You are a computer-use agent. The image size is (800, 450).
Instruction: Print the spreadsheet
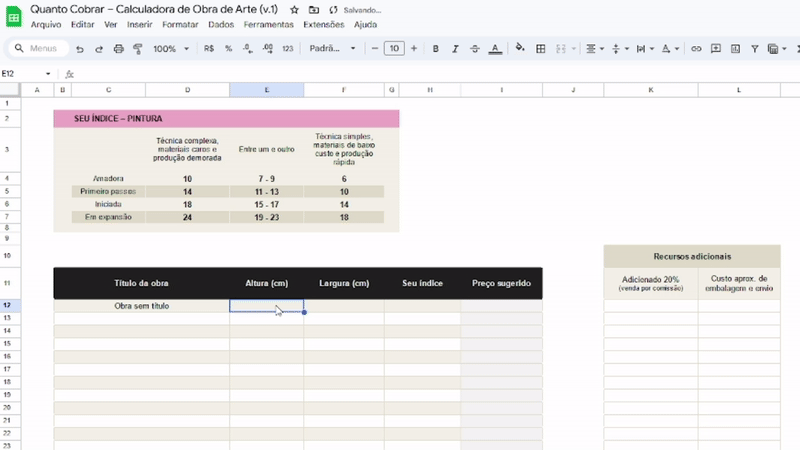[118, 48]
